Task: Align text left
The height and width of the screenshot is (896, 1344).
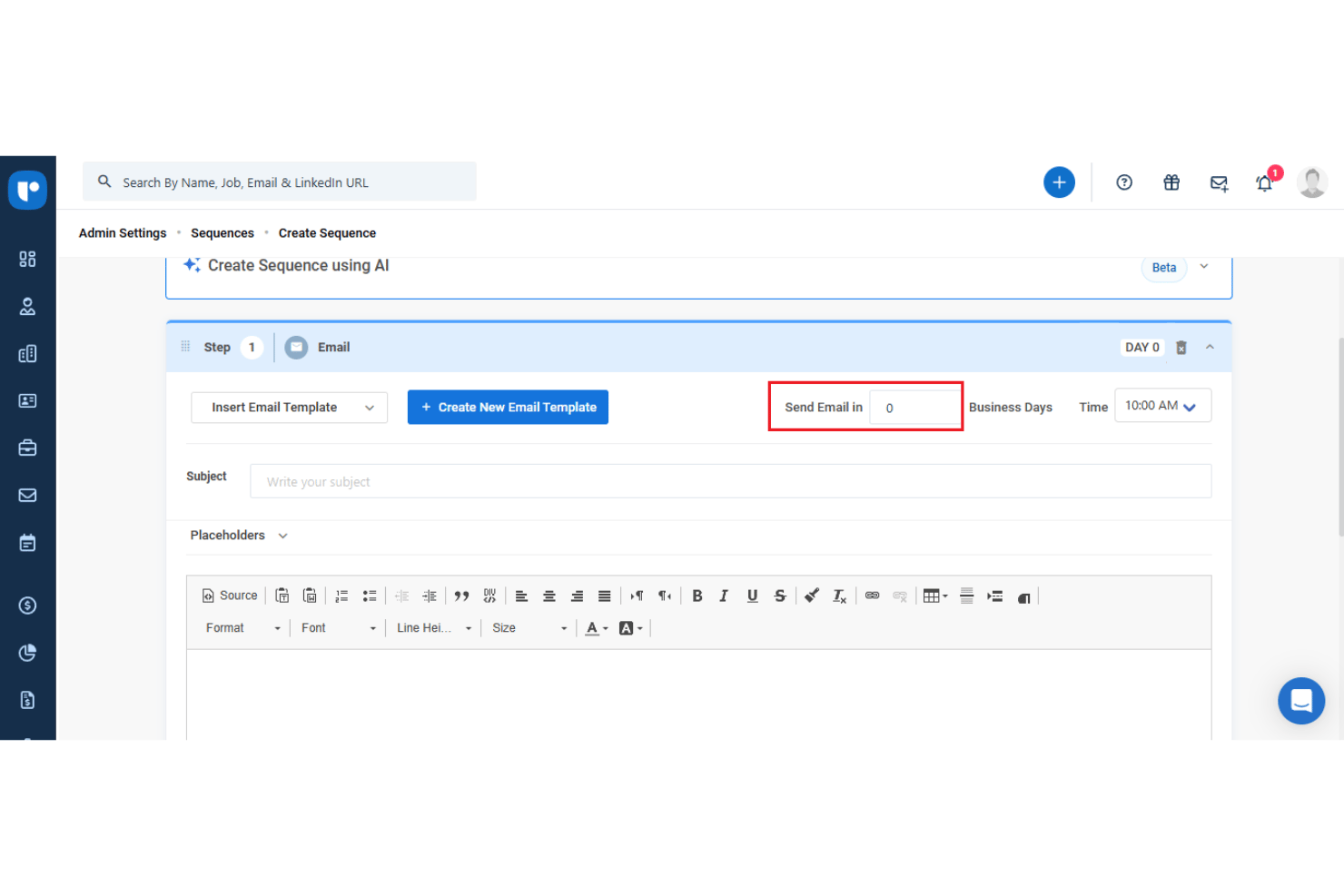Action: [521, 596]
